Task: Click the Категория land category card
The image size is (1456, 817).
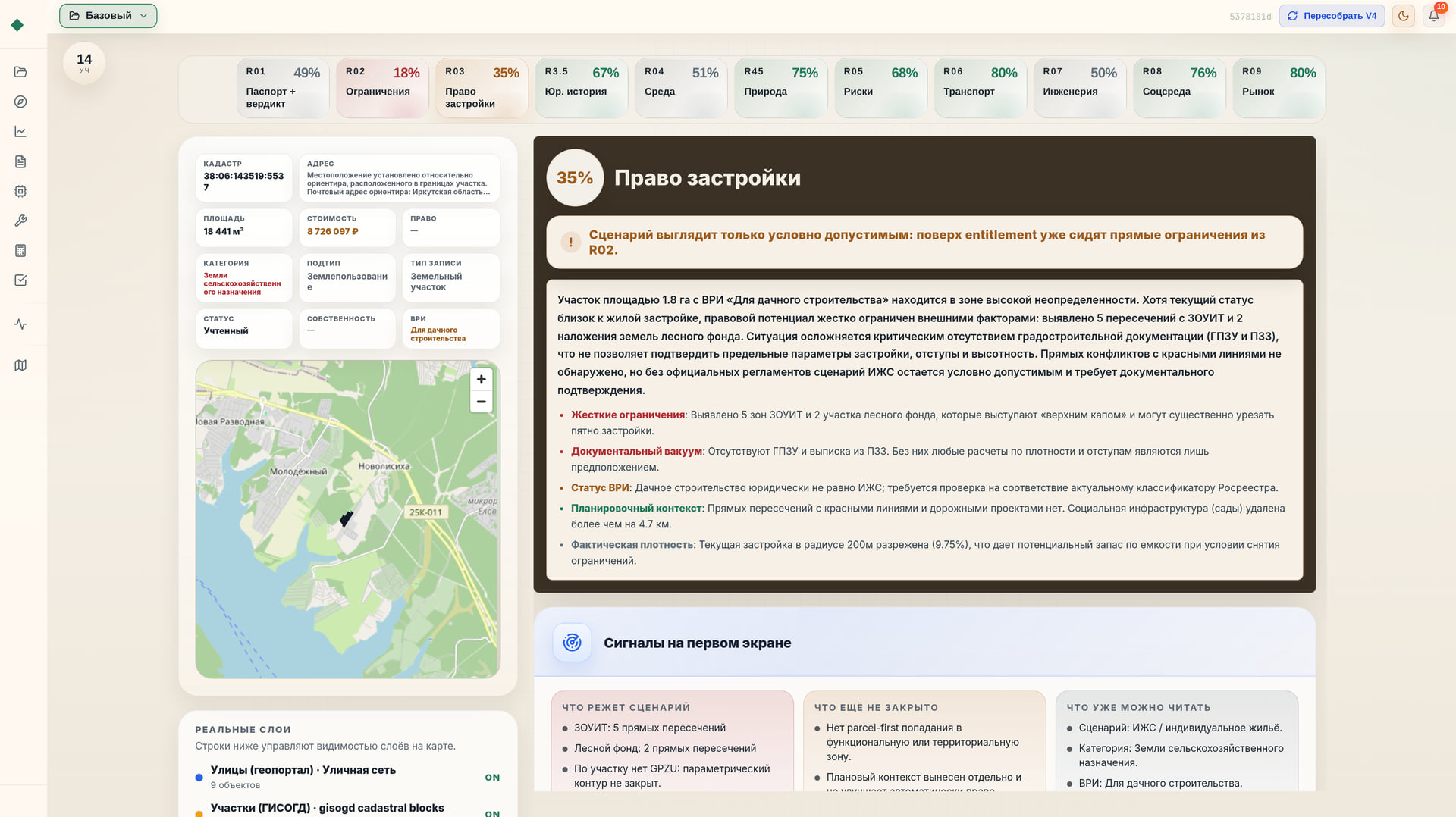Action: click(x=243, y=278)
